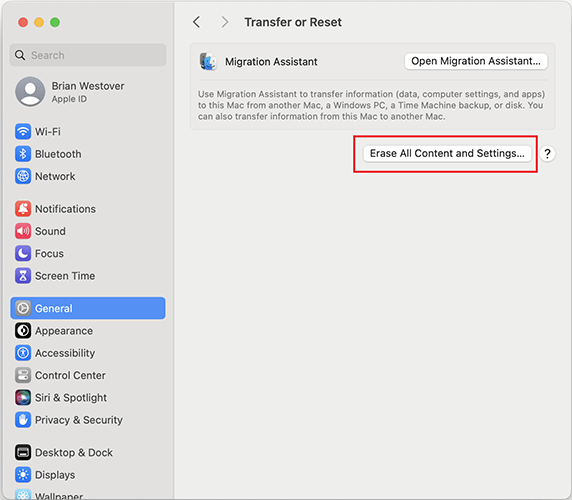Click the Notifications bell icon
Screen dimensions: 572x500
pos(23,209)
